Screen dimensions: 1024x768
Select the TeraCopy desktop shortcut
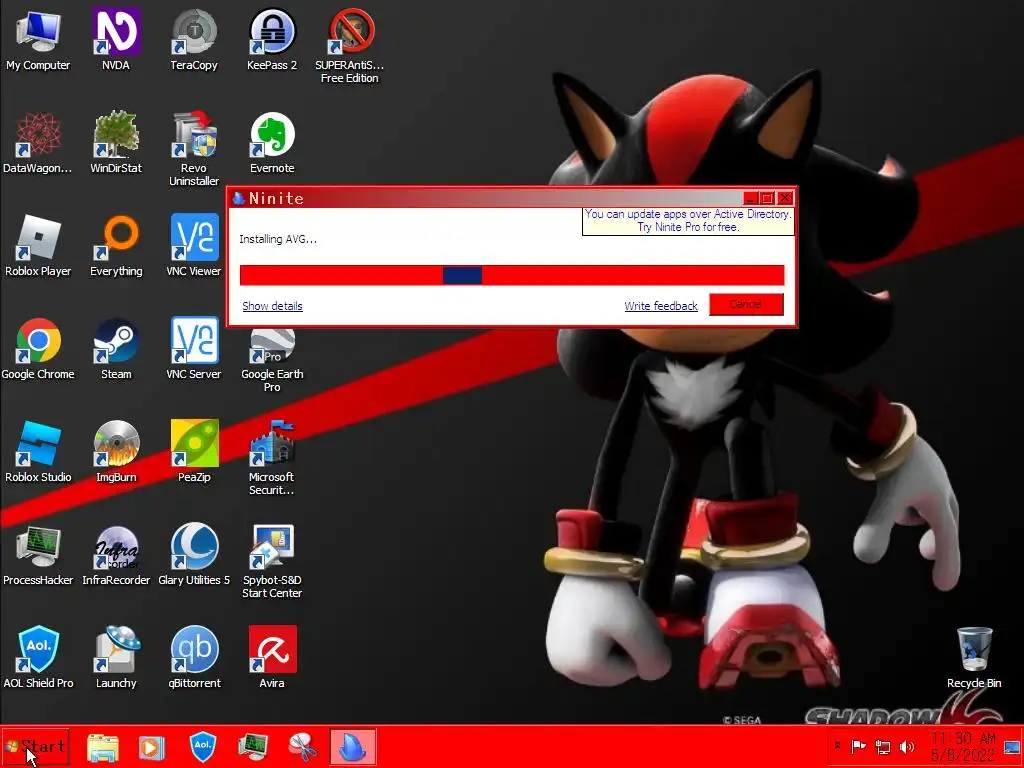point(194,40)
